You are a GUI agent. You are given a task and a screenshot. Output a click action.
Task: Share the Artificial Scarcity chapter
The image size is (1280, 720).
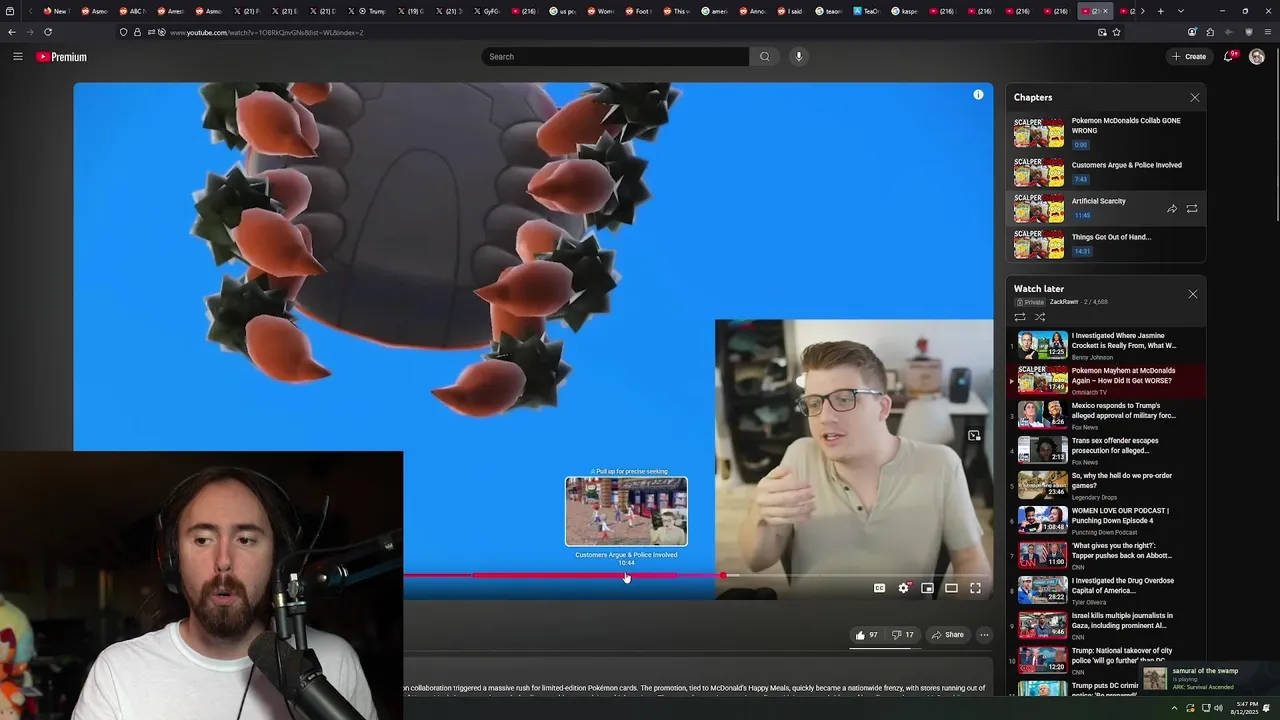[x=1172, y=209]
